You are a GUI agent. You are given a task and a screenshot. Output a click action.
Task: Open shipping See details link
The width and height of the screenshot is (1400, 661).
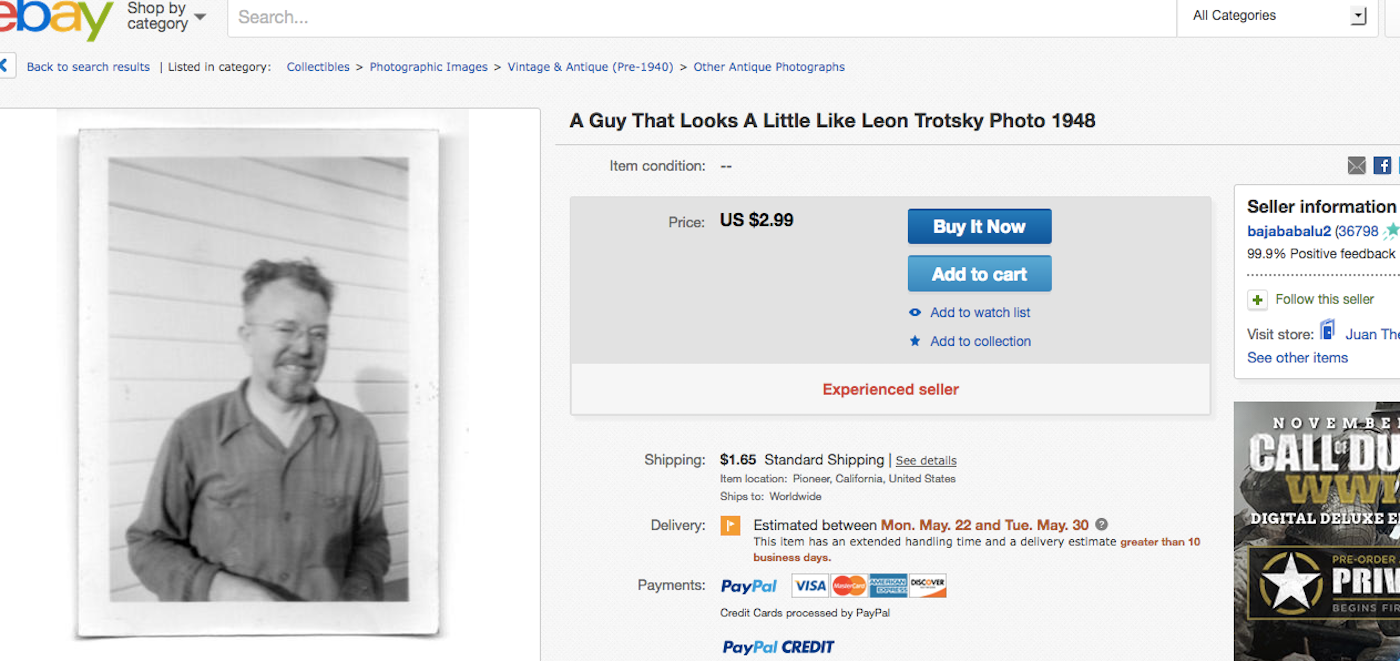click(x=925, y=461)
